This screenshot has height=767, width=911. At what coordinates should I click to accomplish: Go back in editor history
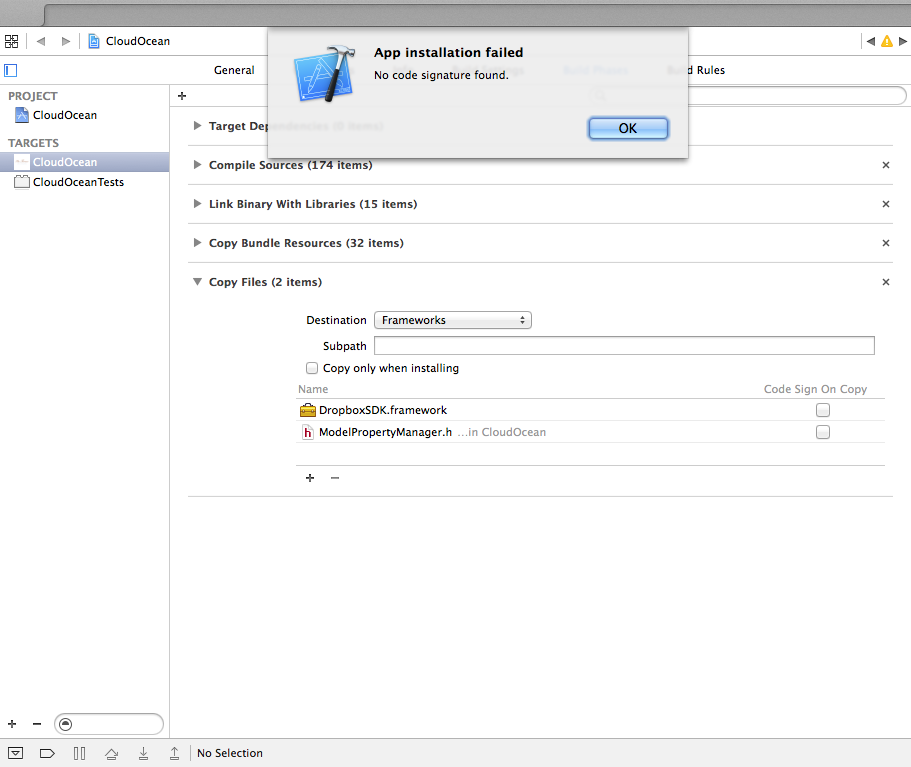pyautogui.click(x=41, y=41)
